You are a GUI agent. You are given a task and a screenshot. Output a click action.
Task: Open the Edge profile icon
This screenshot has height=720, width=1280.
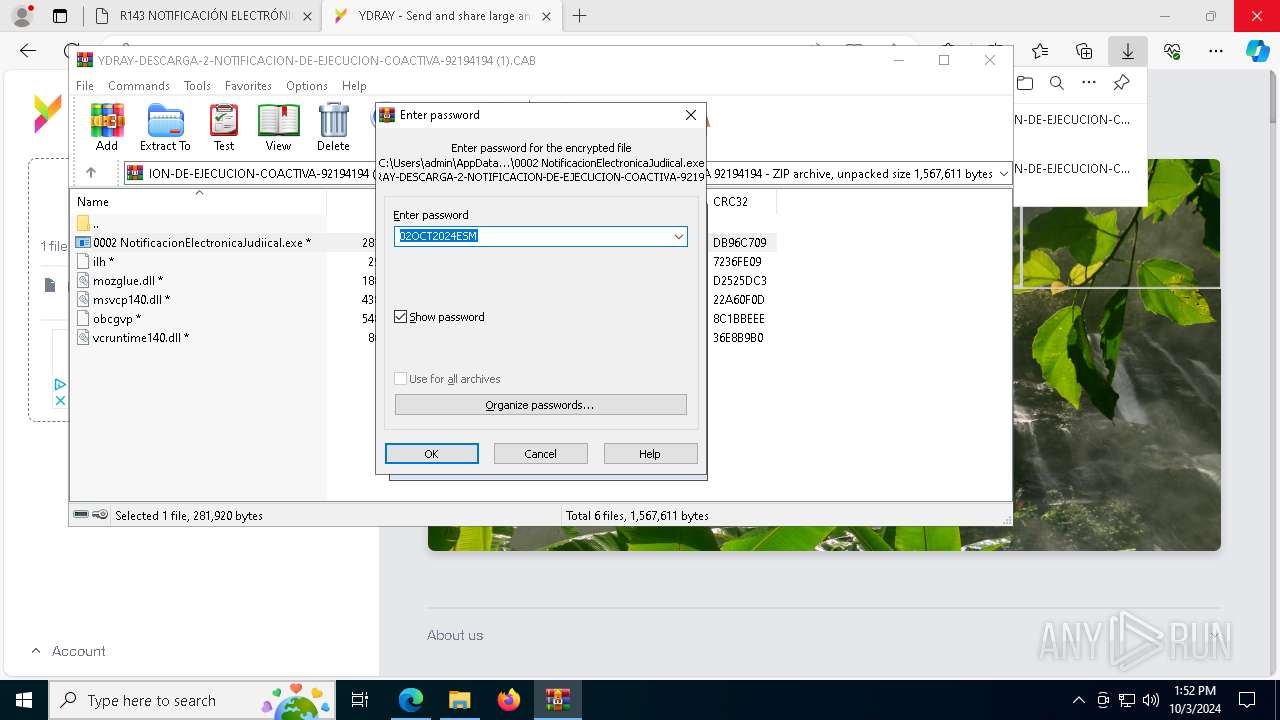[x=22, y=16]
